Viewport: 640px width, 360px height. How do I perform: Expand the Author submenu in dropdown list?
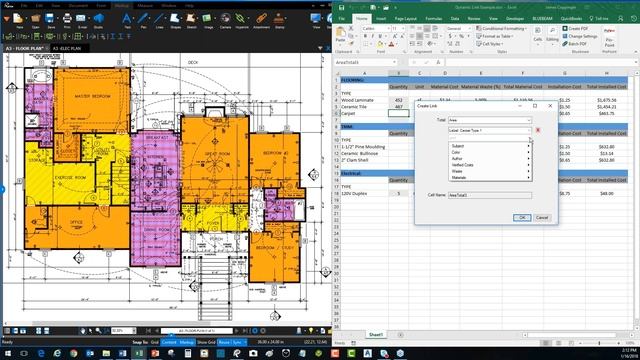[x=490, y=158]
